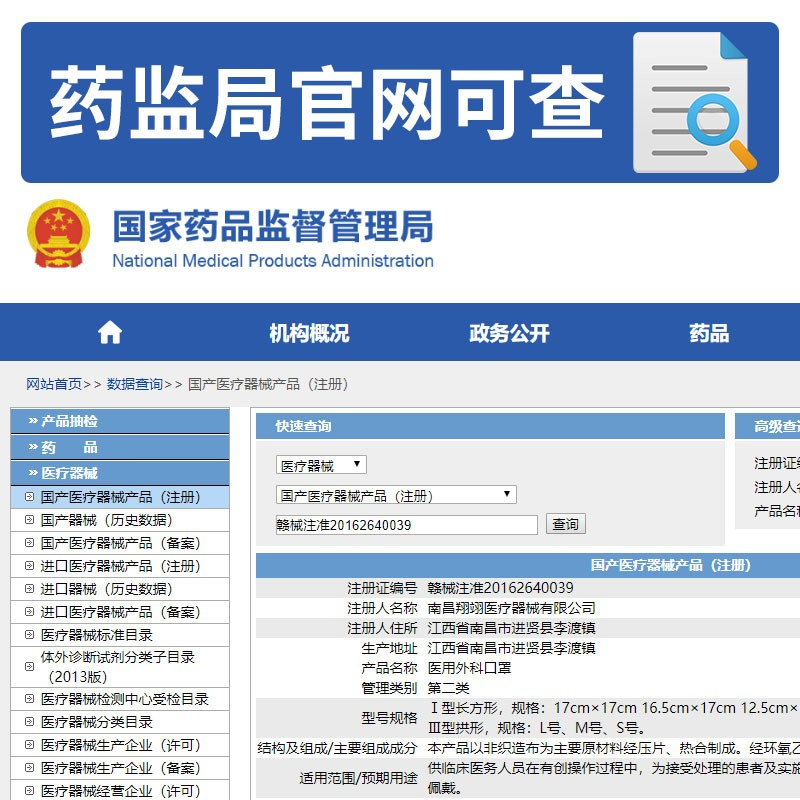Follow the 数据查询 breadcrumb link
800x800 pixels.
pyautogui.click(x=135, y=384)
